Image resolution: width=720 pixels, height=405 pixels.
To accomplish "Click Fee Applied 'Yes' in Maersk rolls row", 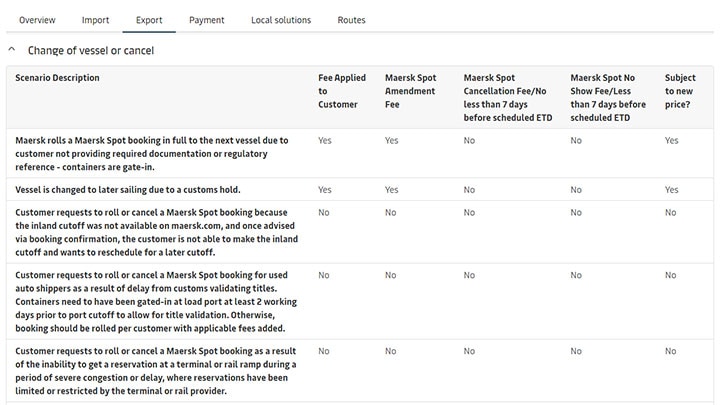I will 325,141.
